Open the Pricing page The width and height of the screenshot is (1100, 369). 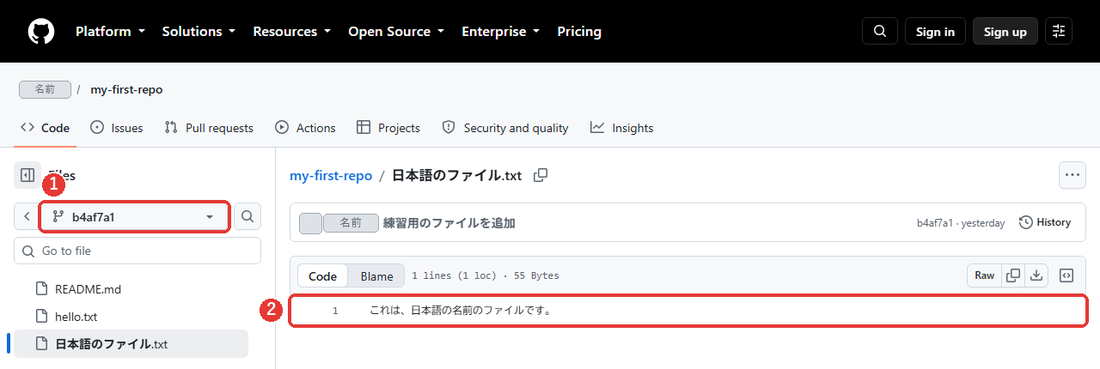click(579, 32)
